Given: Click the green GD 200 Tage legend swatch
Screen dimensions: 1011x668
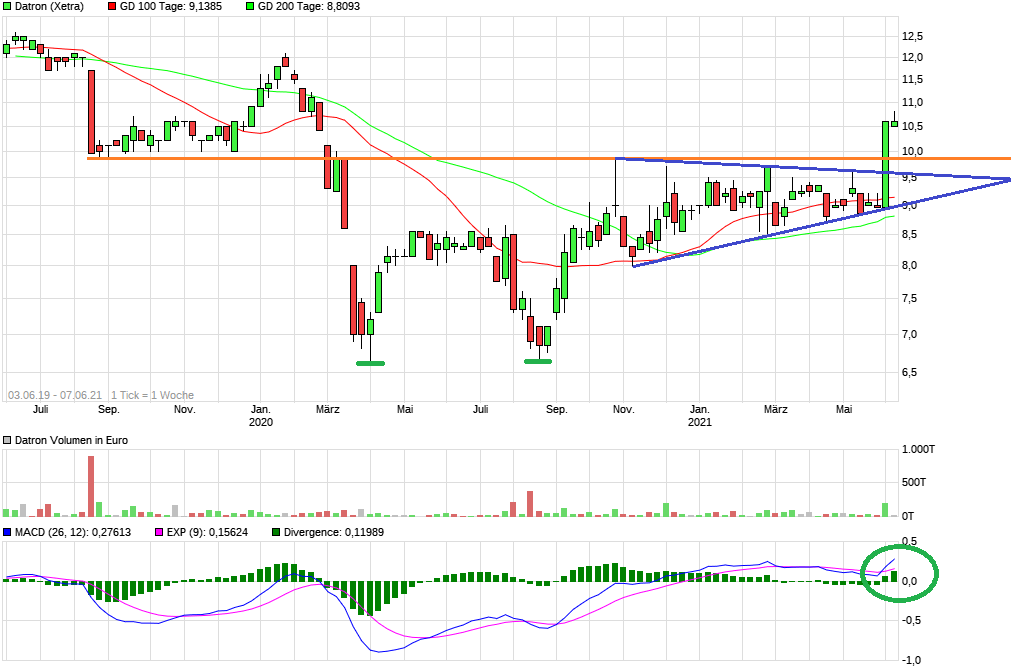Looking at the screenshot, I should pos(249,6).
